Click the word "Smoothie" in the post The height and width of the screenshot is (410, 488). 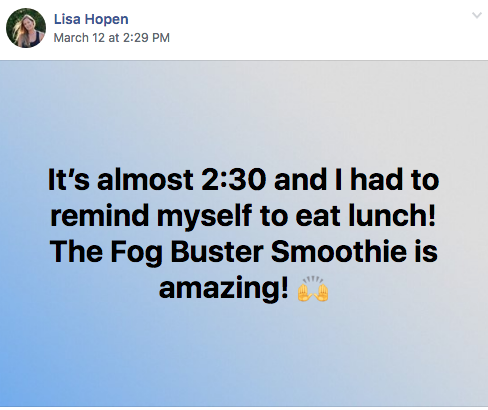338,251
